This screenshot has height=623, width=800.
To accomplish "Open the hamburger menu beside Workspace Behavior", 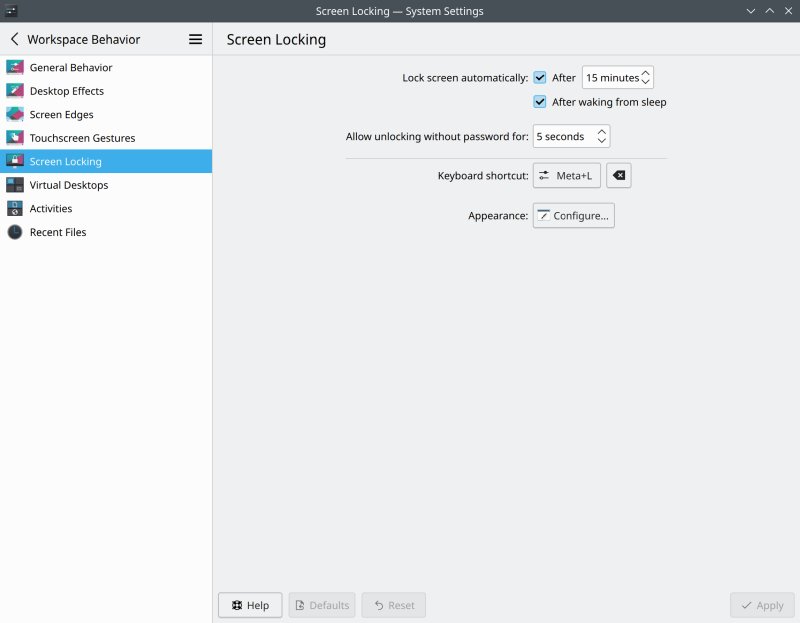I will coord(195,39).
